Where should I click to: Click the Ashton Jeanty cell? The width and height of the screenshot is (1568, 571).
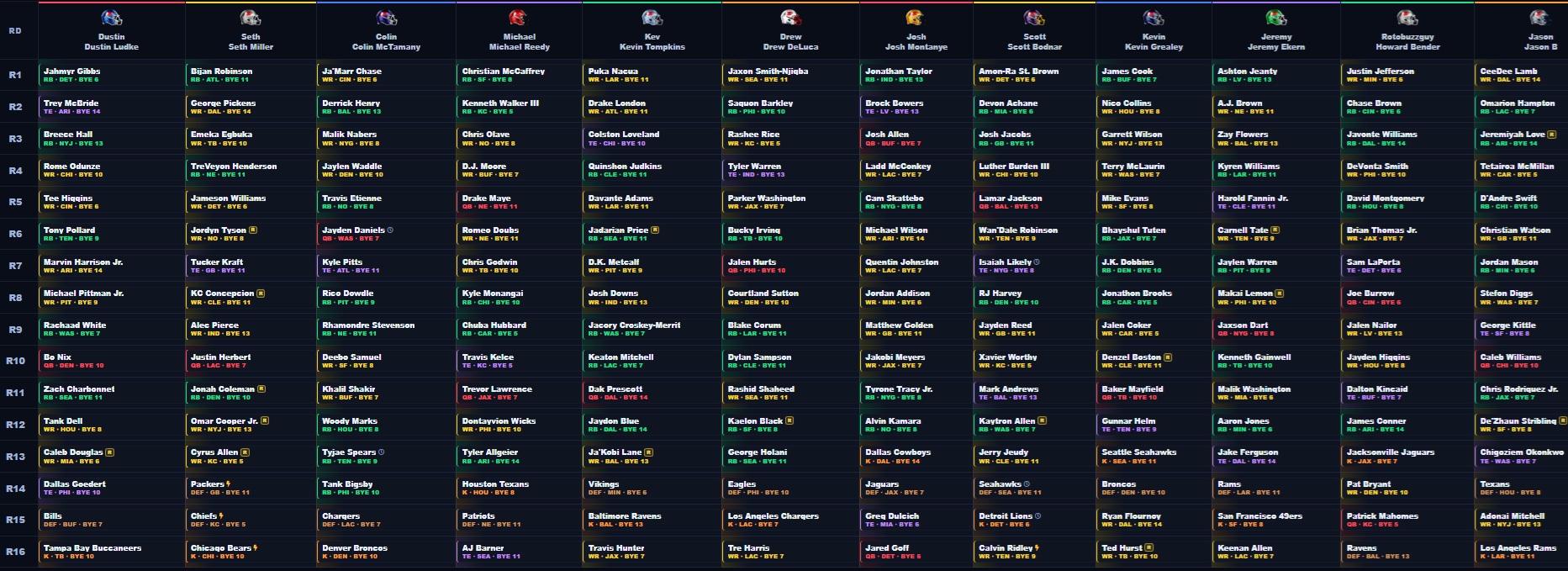[1275, 75]
